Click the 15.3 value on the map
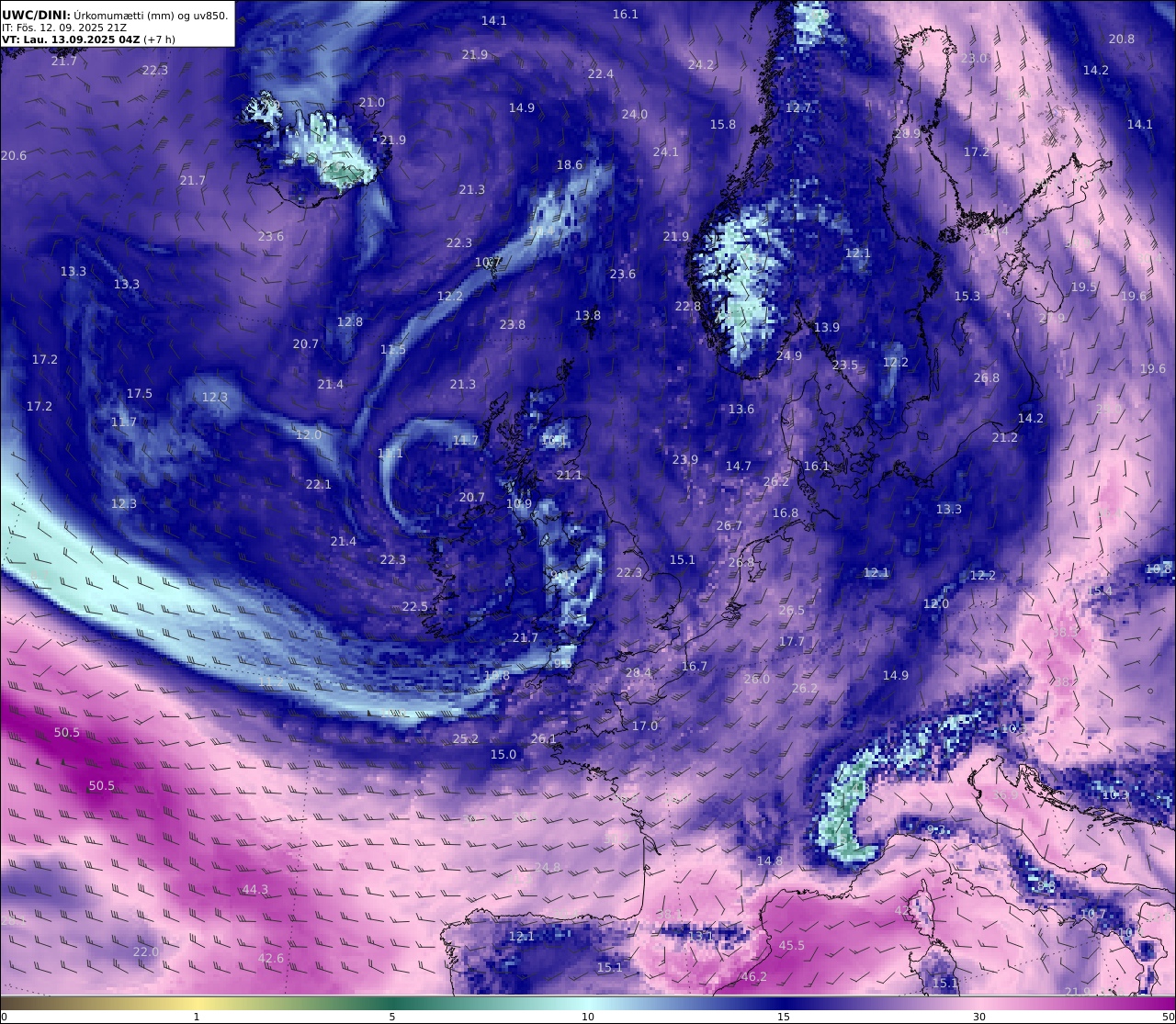Viewport: 1176px width, 1024px height. pos(967,296)
